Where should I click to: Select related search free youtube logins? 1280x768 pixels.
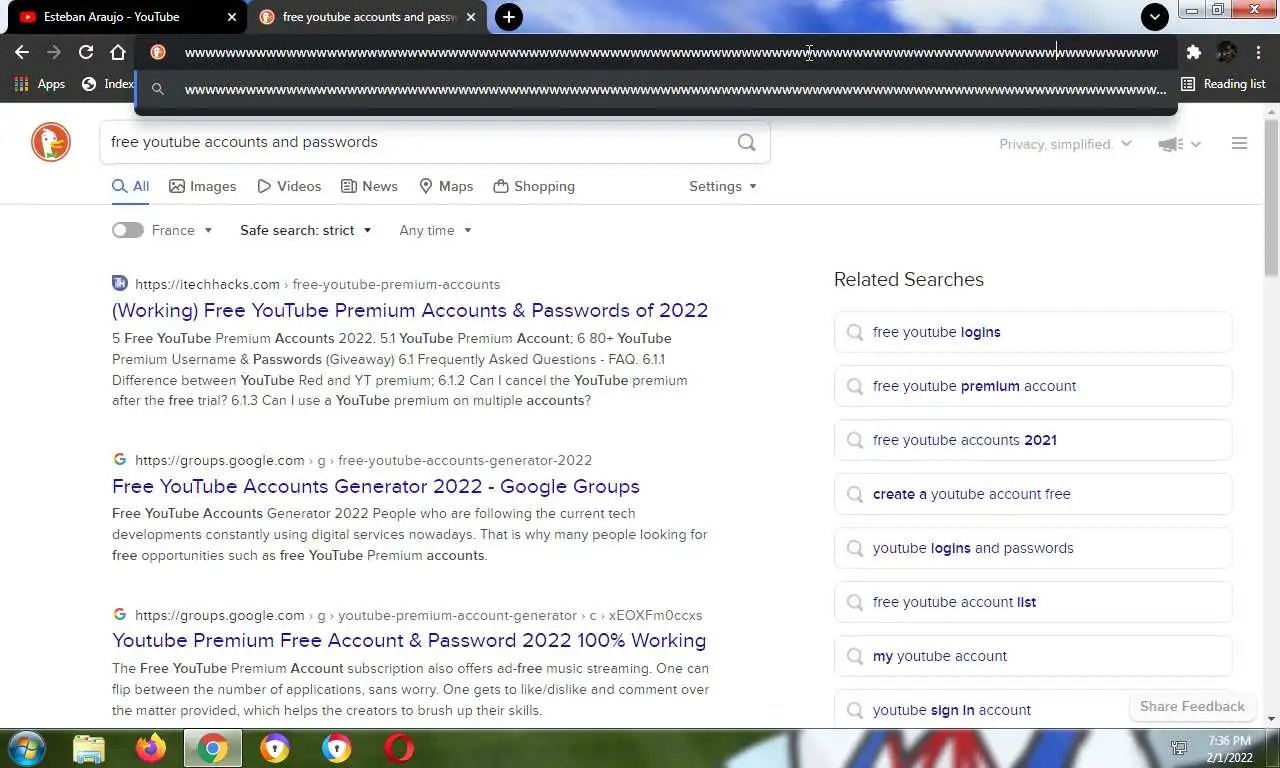[1033, 332]
